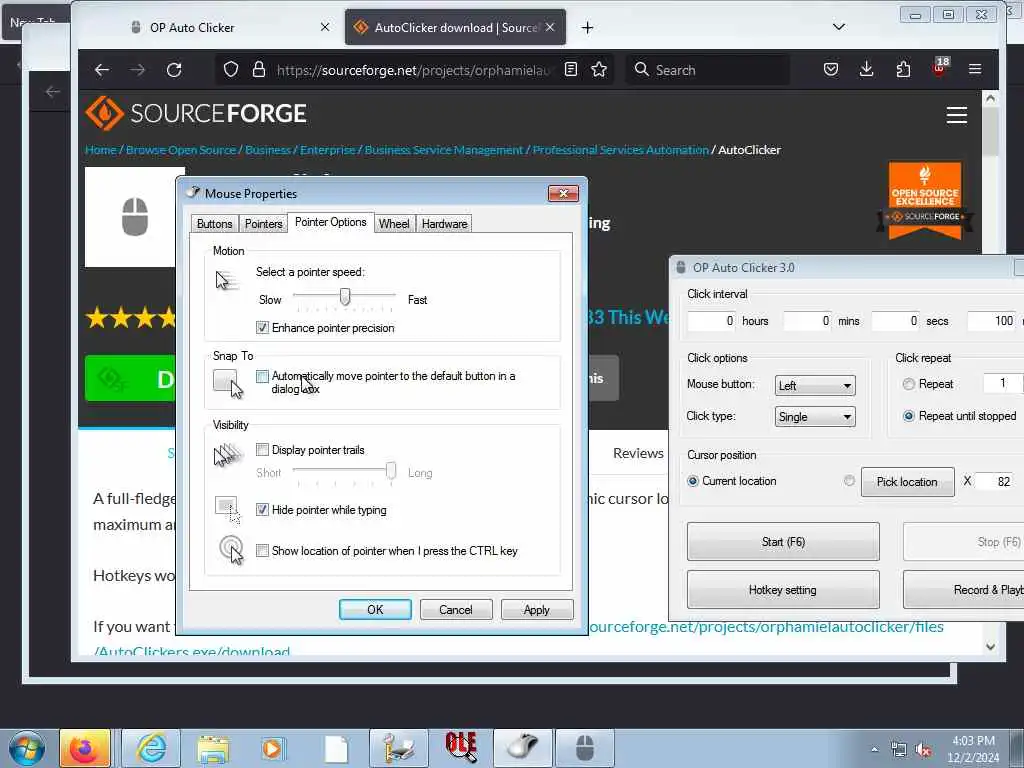Open Firefox from the taskbar
This screenshot has width=1024, height=768.
84,748
